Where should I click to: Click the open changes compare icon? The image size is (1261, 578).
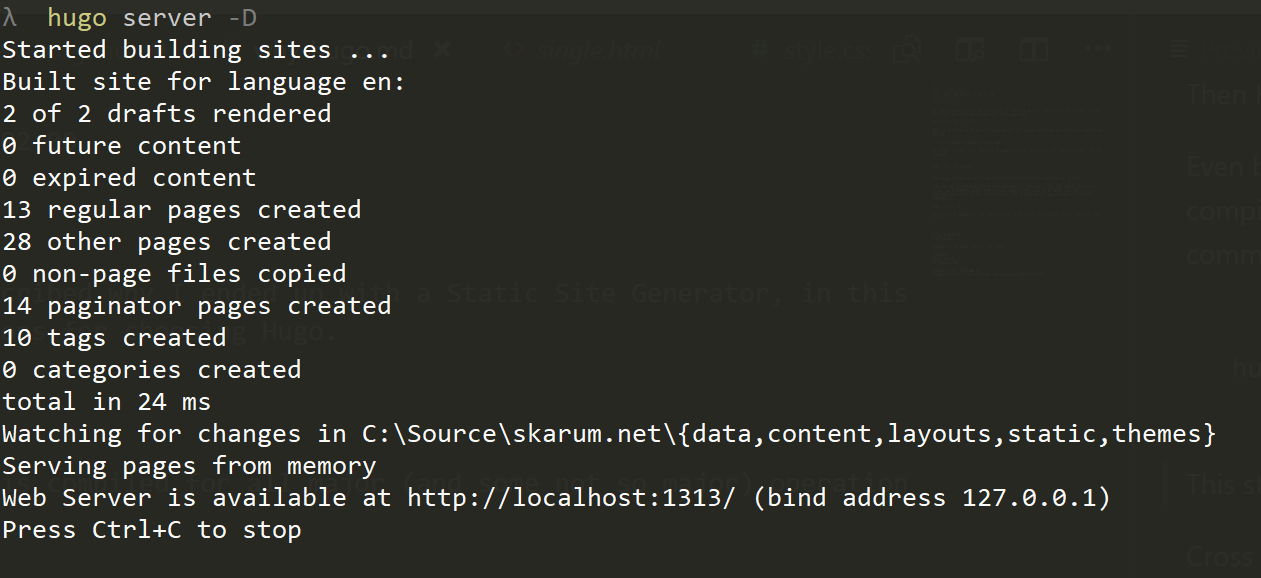pos(969,50)
